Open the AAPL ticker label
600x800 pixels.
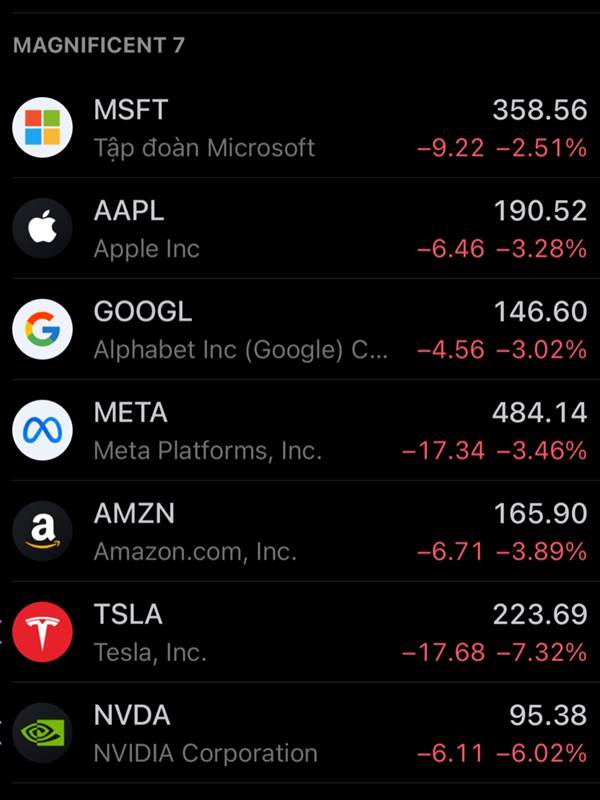129,211
